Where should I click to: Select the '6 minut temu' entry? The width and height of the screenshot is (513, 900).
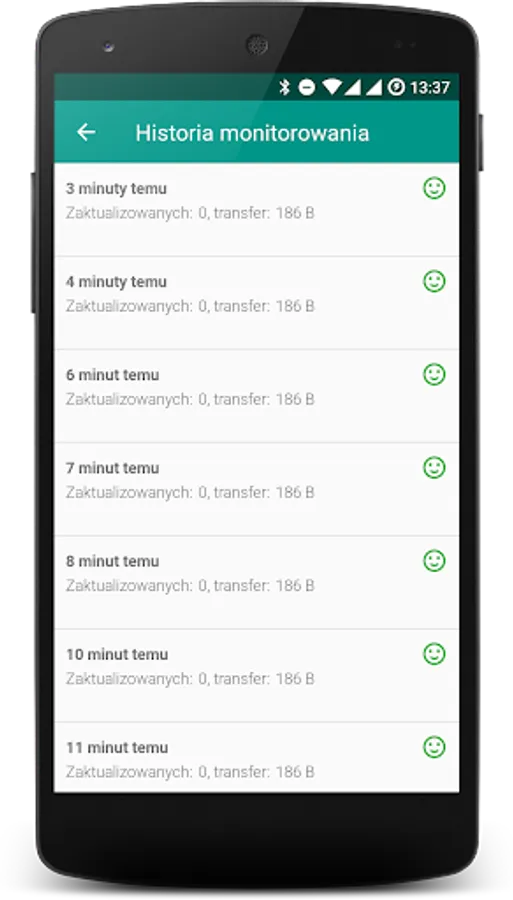[x=256, y=396]
